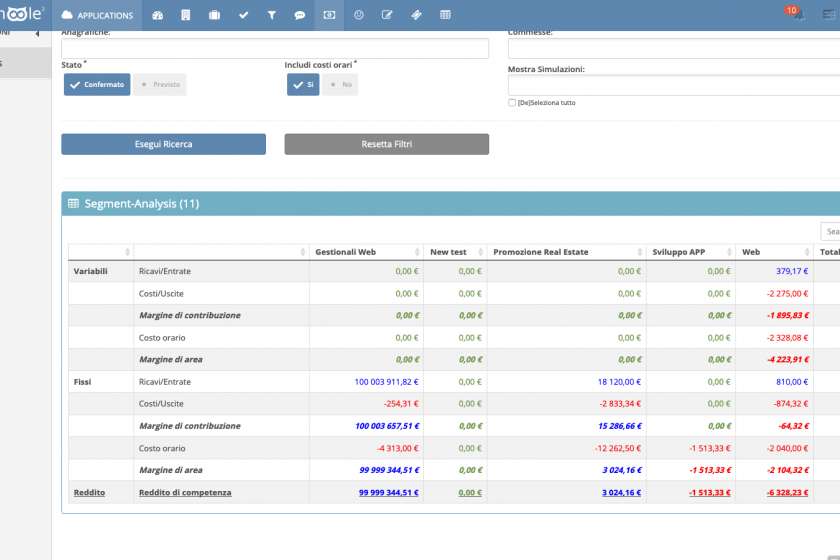Click the 18 120,00 € cell

(x=619, y=382)
